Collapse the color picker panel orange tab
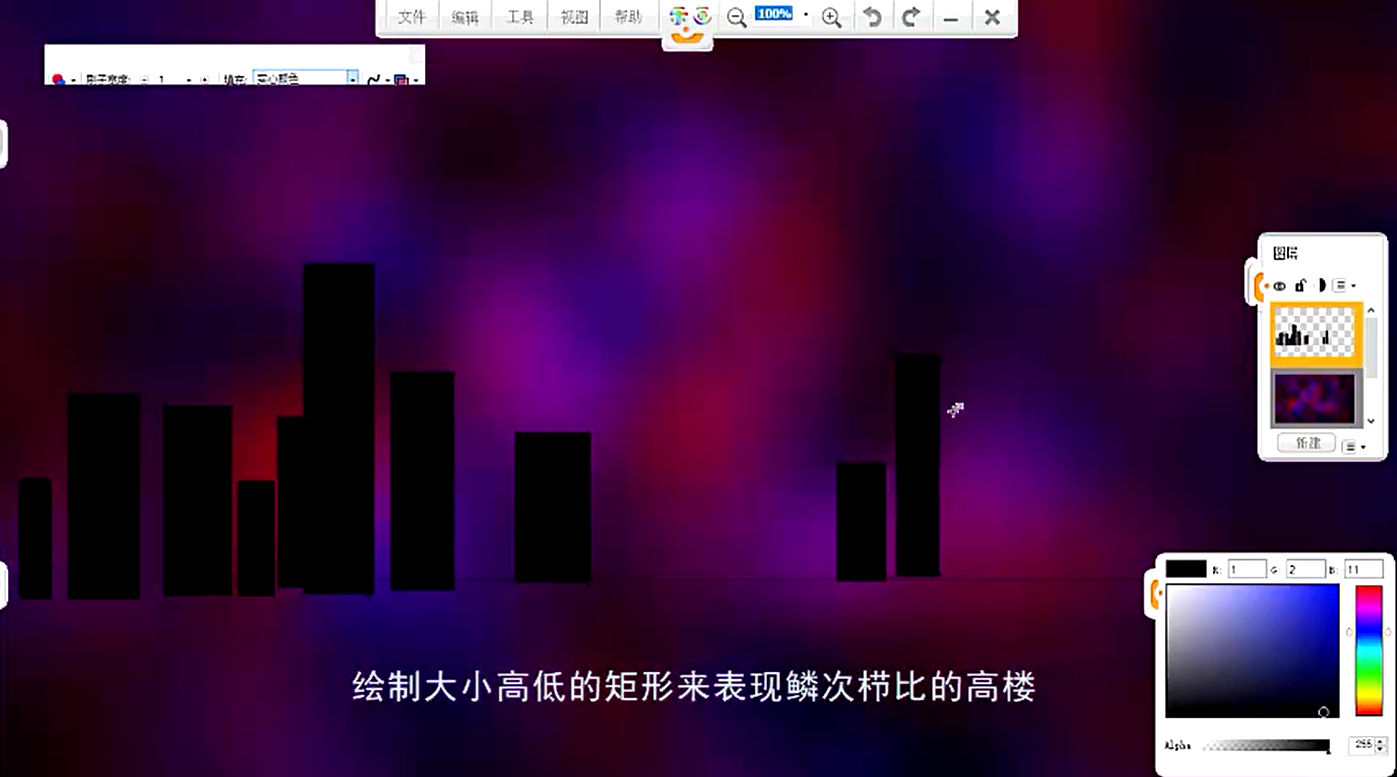Screen dimensions: 1397x777 click(1153, 596)
